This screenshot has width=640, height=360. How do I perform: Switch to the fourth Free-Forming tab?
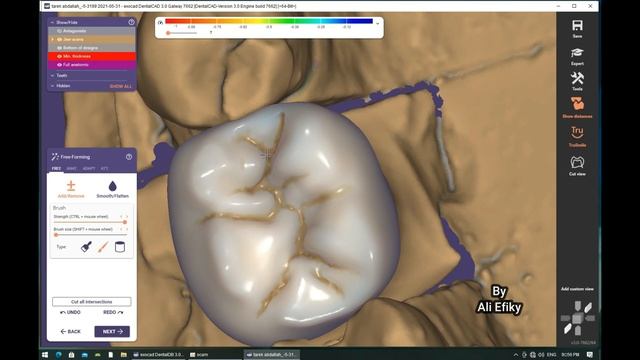pos(104,168)
